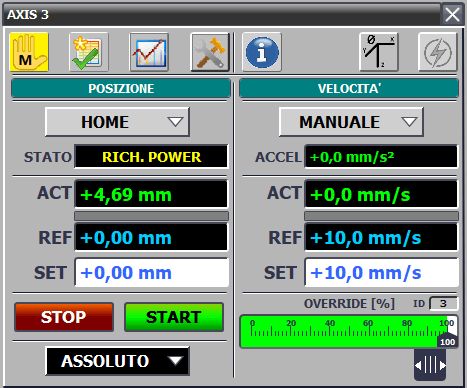The width and height of the screenshot is (467, 388).
Task: Open the tools and wrench settings icon
Action: pyautogui.click(x=210, y=52)
